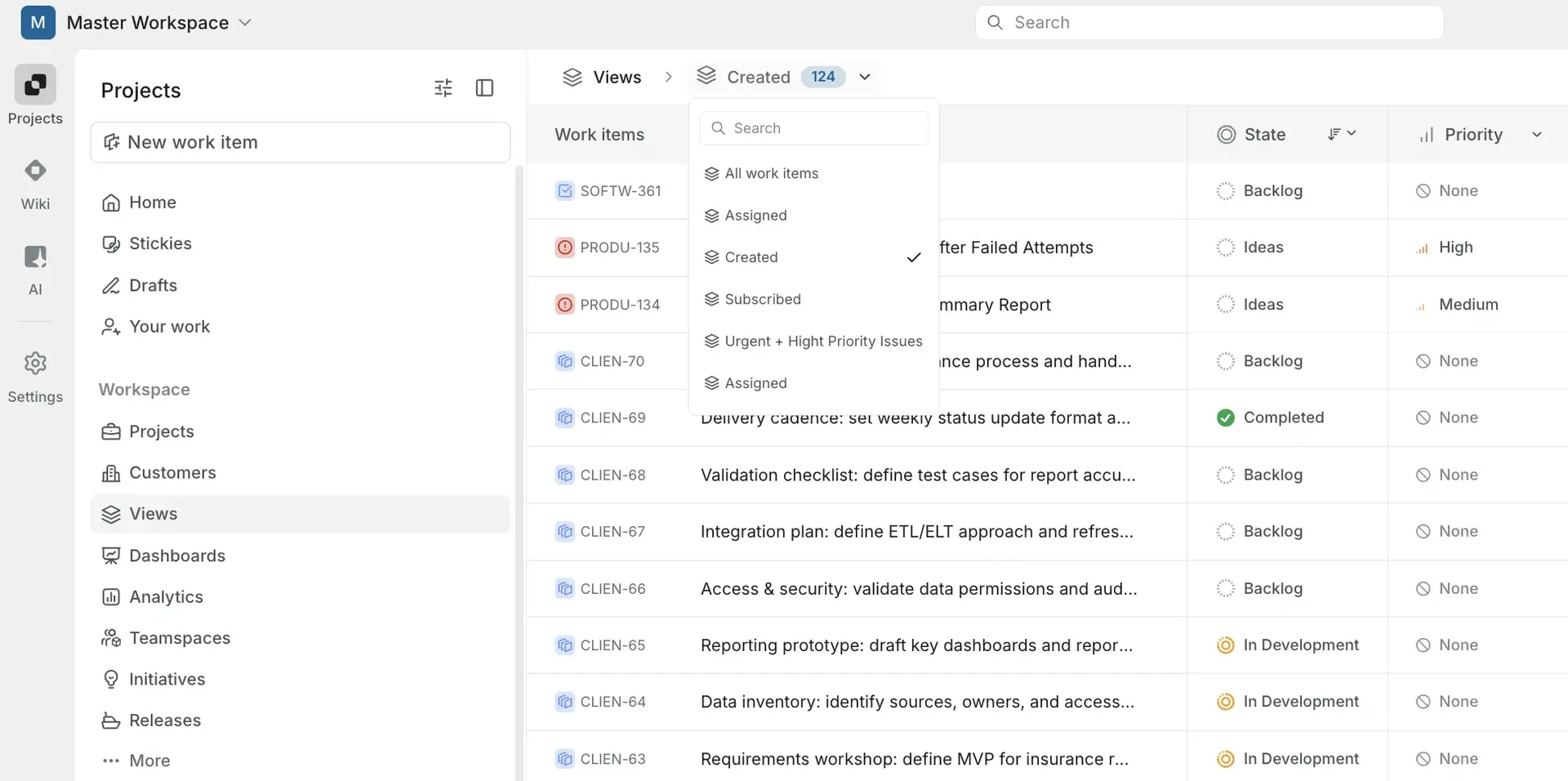
Task: Open work item CLIEN-67 Integration plan
Action: point(917,532)
